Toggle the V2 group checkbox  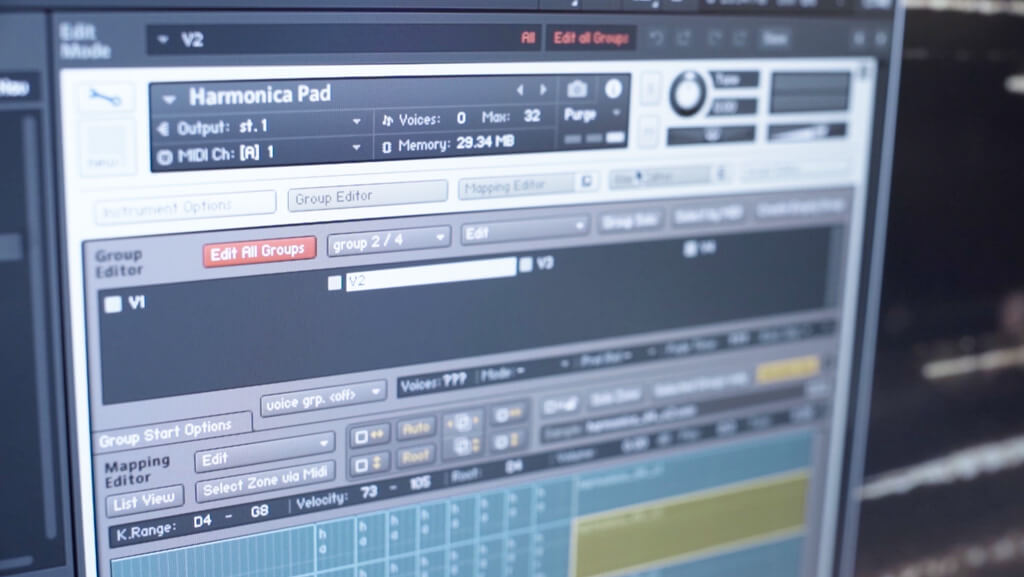[x=334, y=283]
